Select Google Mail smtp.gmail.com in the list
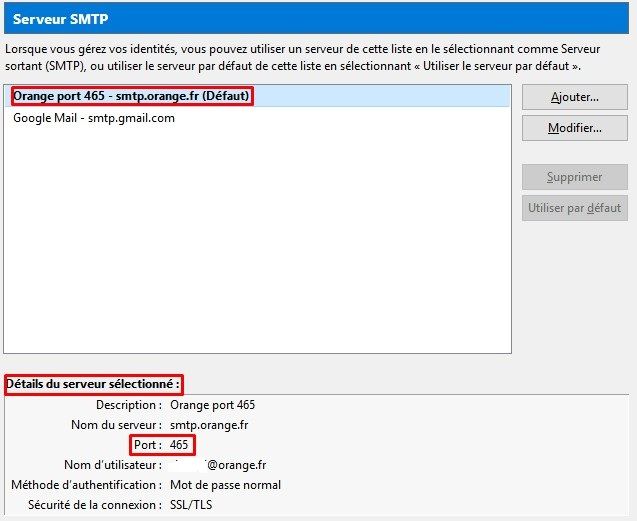This screenshot has height=521, width=637. tap(94, 118)
